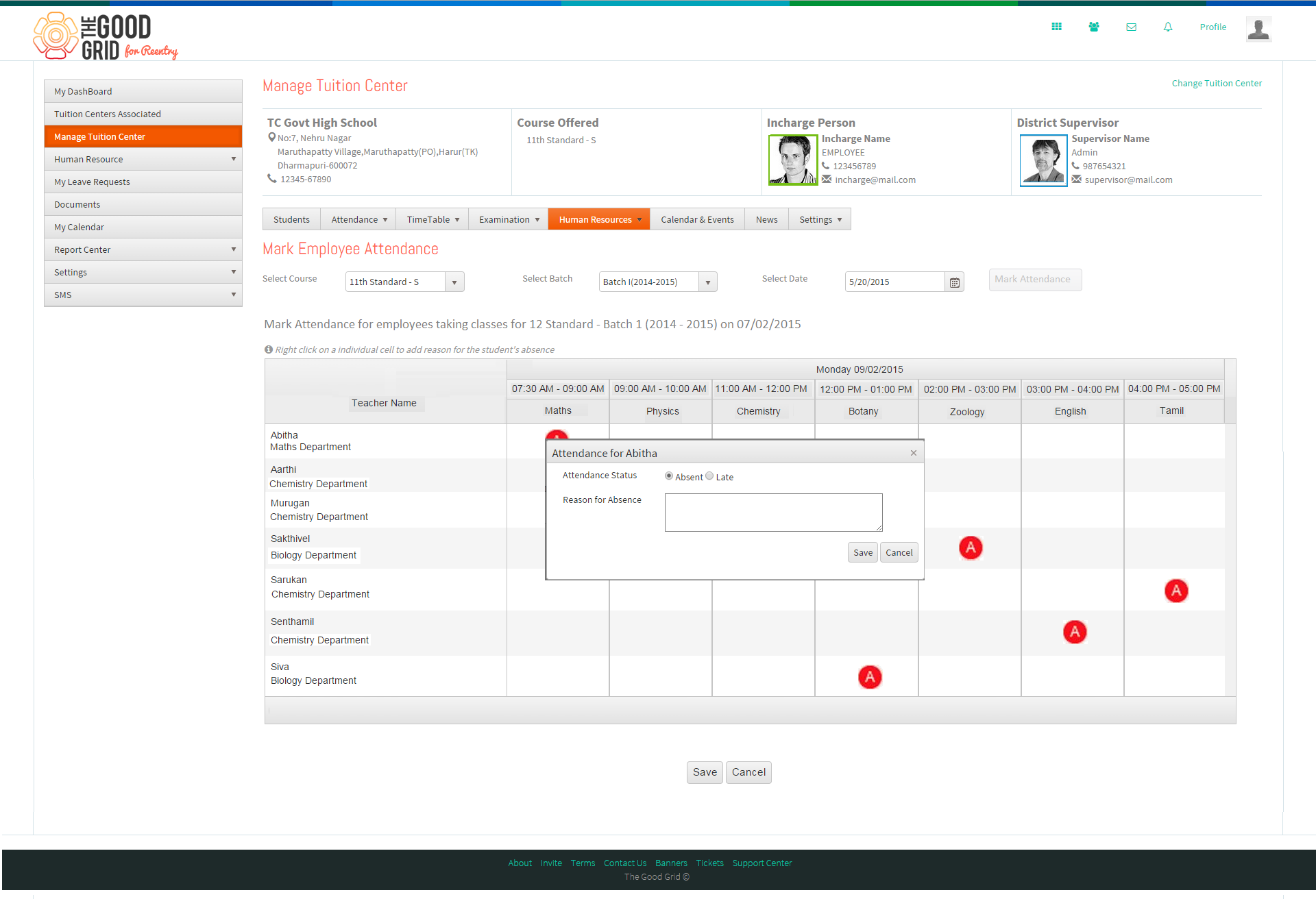Click the absent mark in Sakthivel's Zoology cell
Screen dimensions: 1316x899
[971, 547]
